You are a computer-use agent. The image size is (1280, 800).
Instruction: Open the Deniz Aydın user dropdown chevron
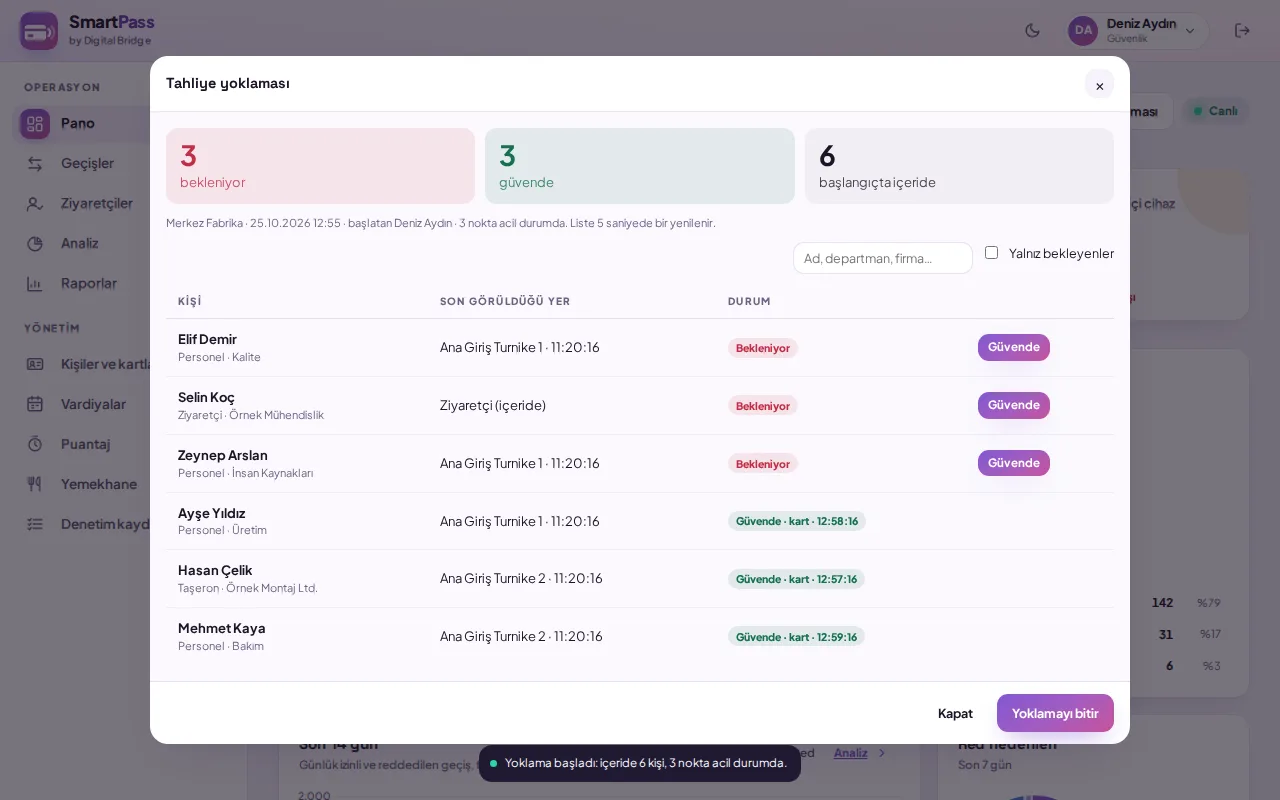tap(1190, 31)
